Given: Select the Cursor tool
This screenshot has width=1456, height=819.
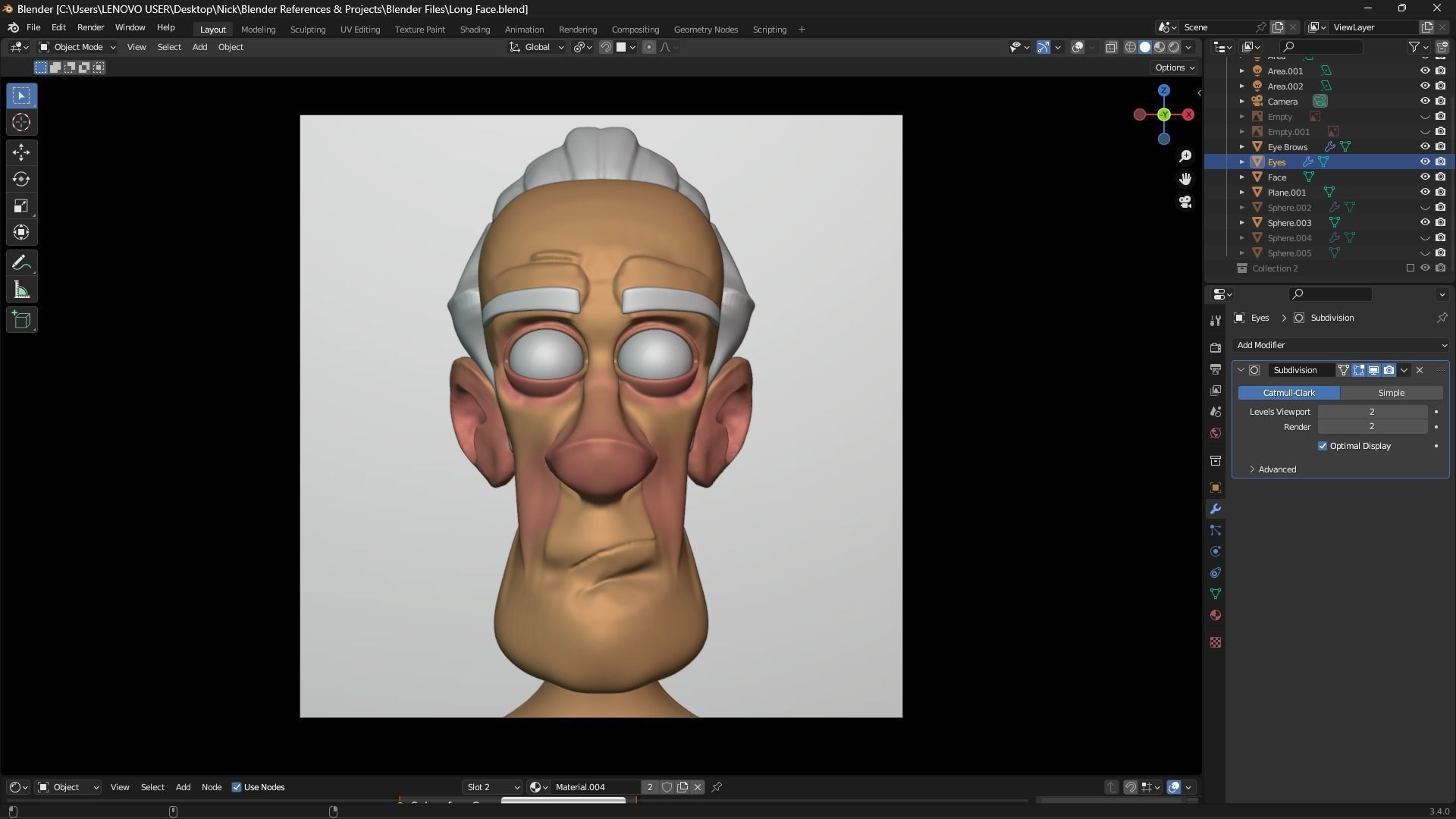Looking at the screenshot, I should [21, 122].
